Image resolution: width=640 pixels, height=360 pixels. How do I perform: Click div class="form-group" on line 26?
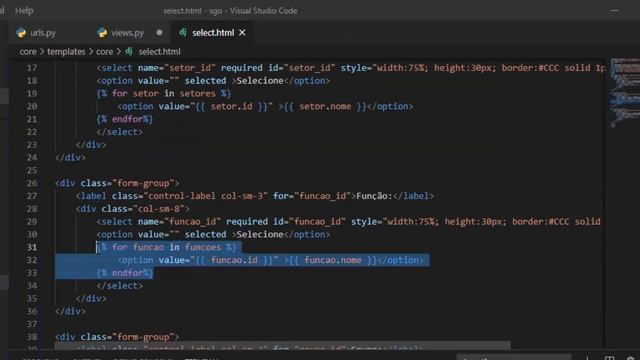(x=117, y=183)
